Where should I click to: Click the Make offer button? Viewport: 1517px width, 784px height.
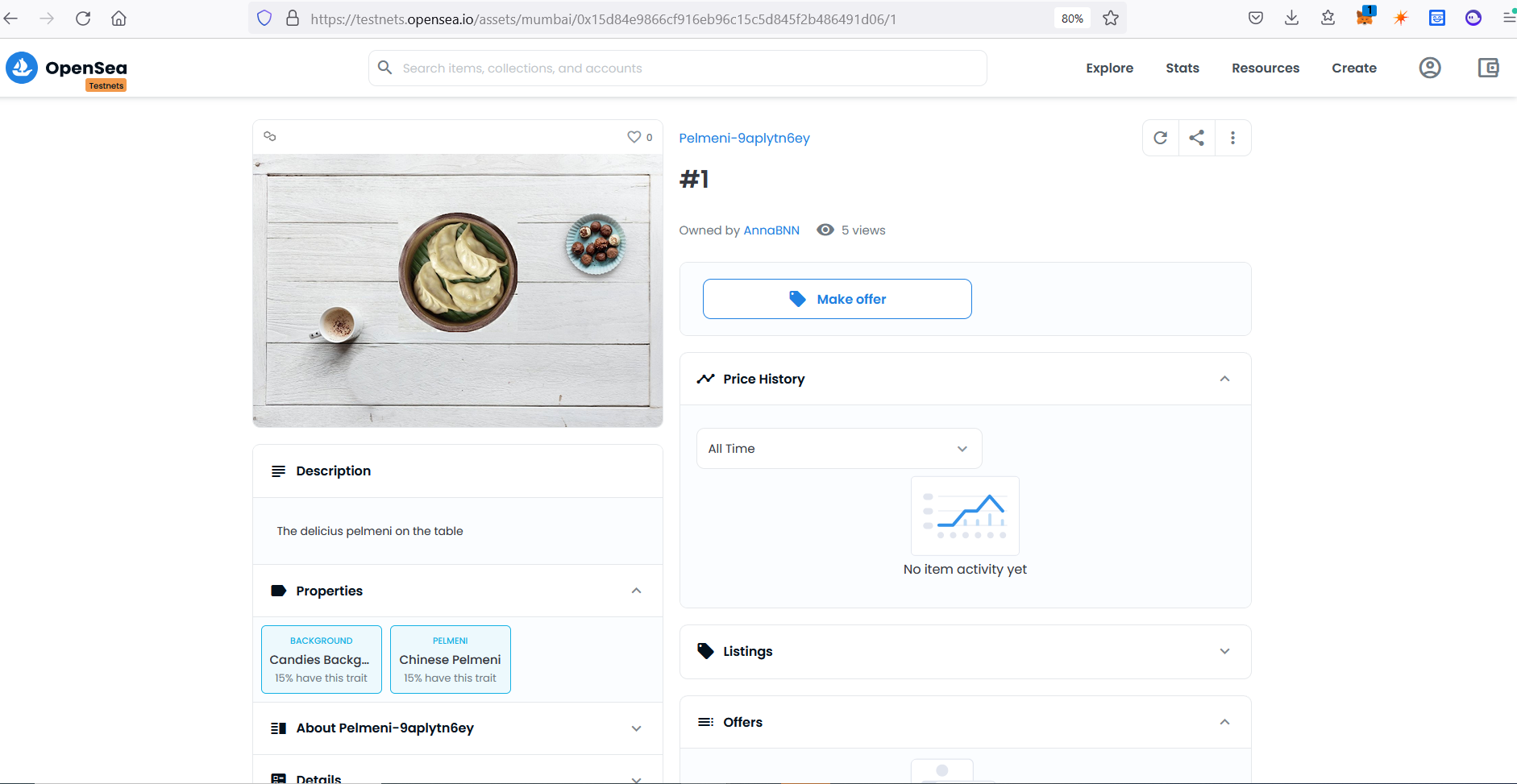tap(837, 299)
